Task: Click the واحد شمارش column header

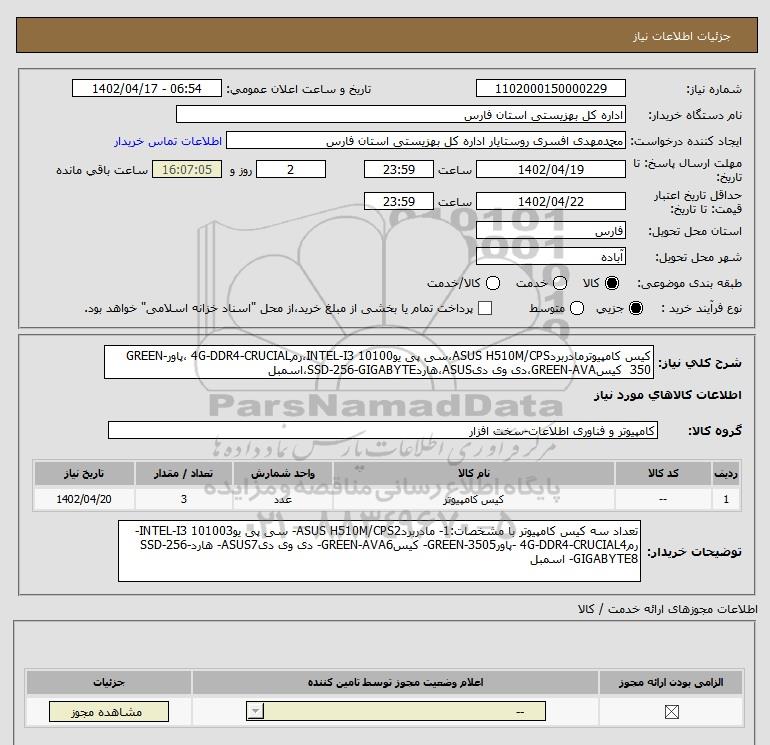Action: coord(283,473)
